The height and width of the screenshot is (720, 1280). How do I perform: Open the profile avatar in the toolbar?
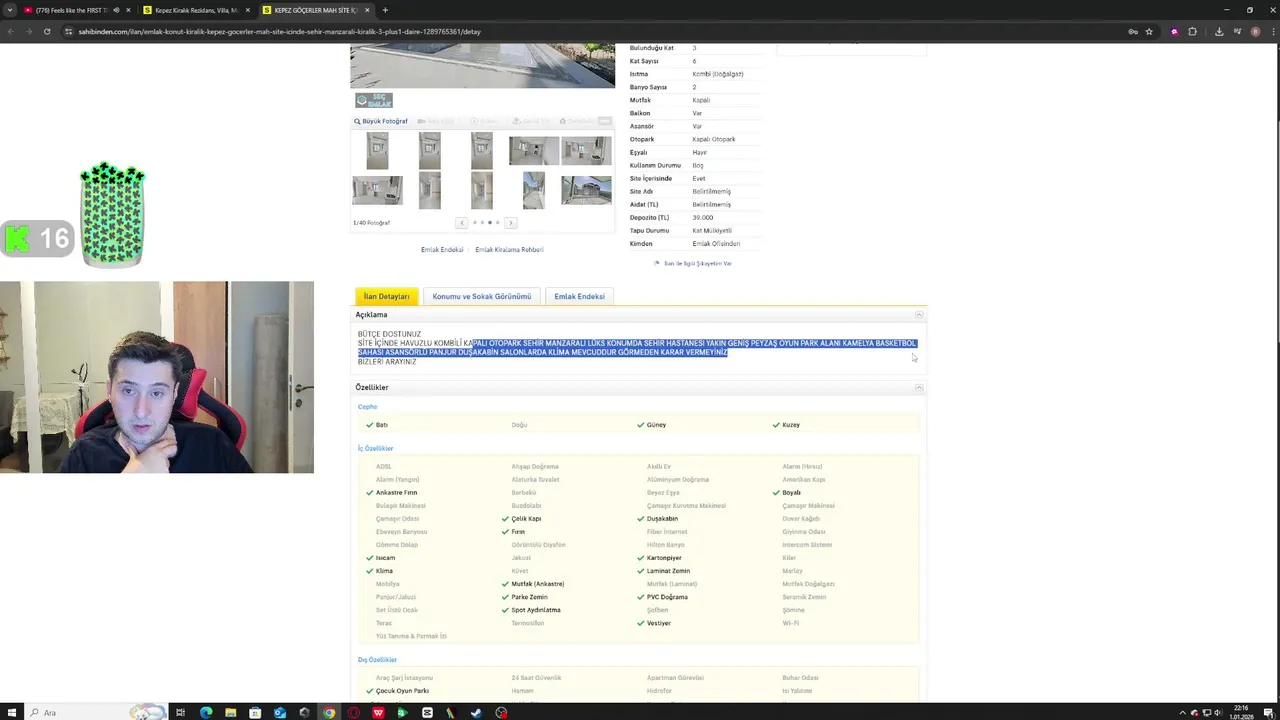1255,31
